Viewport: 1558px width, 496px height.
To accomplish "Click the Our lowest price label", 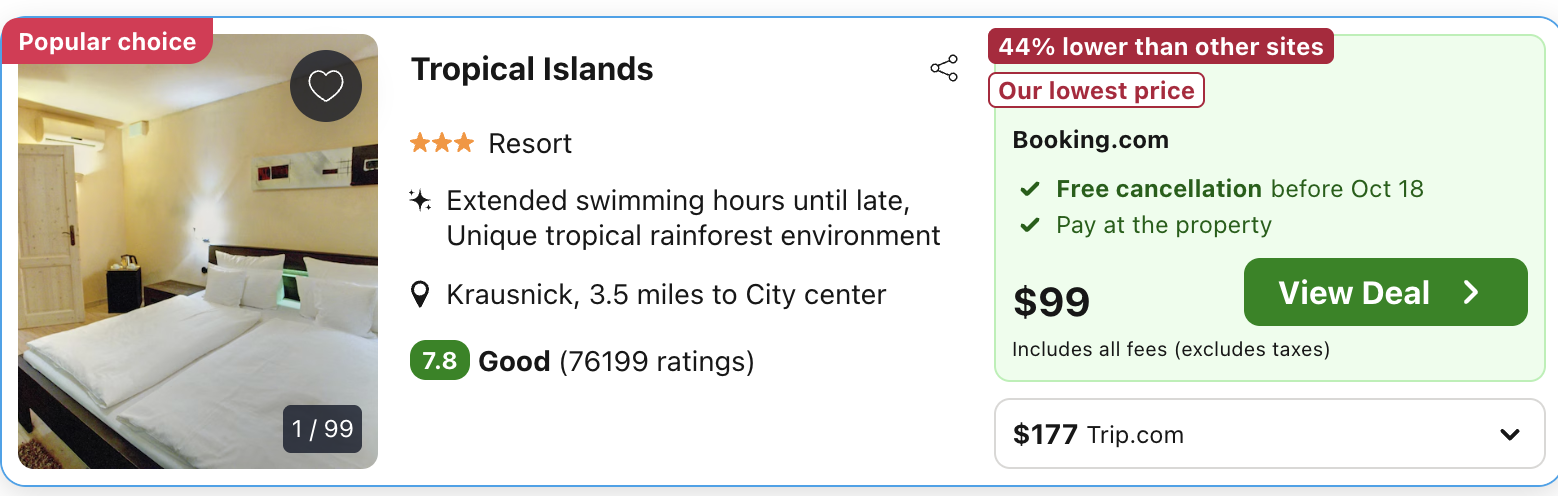I will pos(1096,91).
